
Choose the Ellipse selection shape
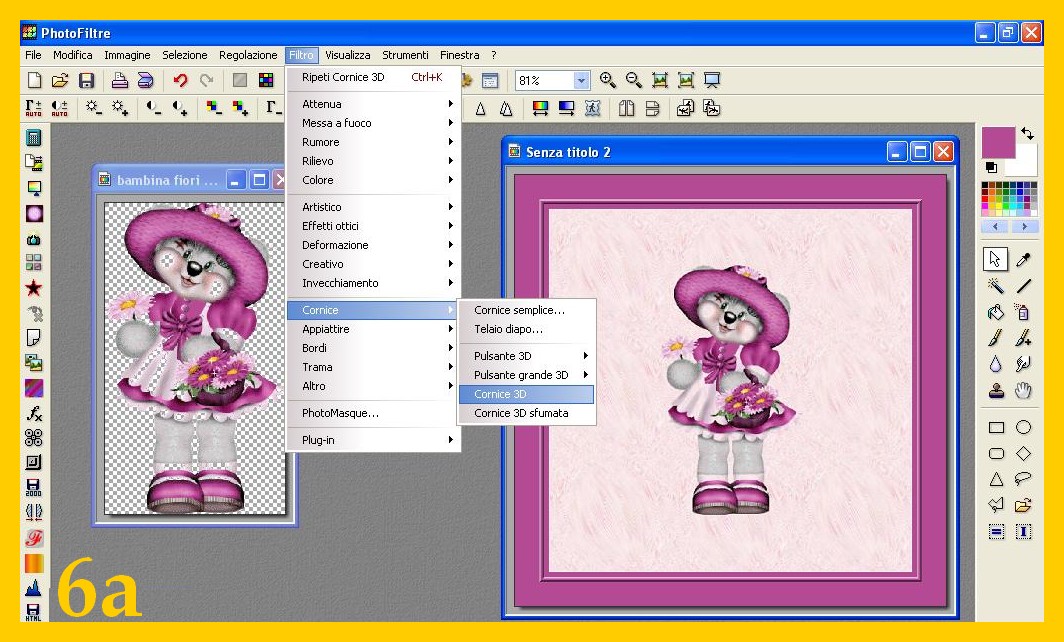1023,428
